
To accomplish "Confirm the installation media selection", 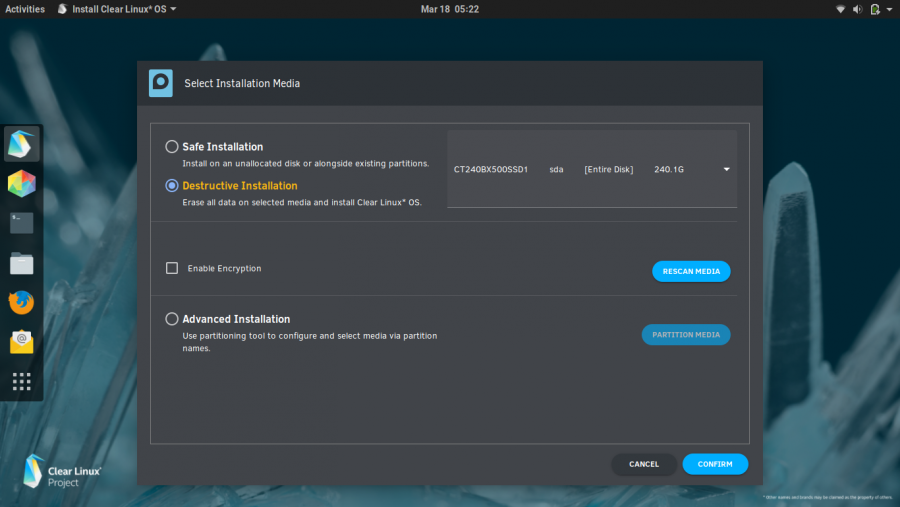I will (715, 464).
